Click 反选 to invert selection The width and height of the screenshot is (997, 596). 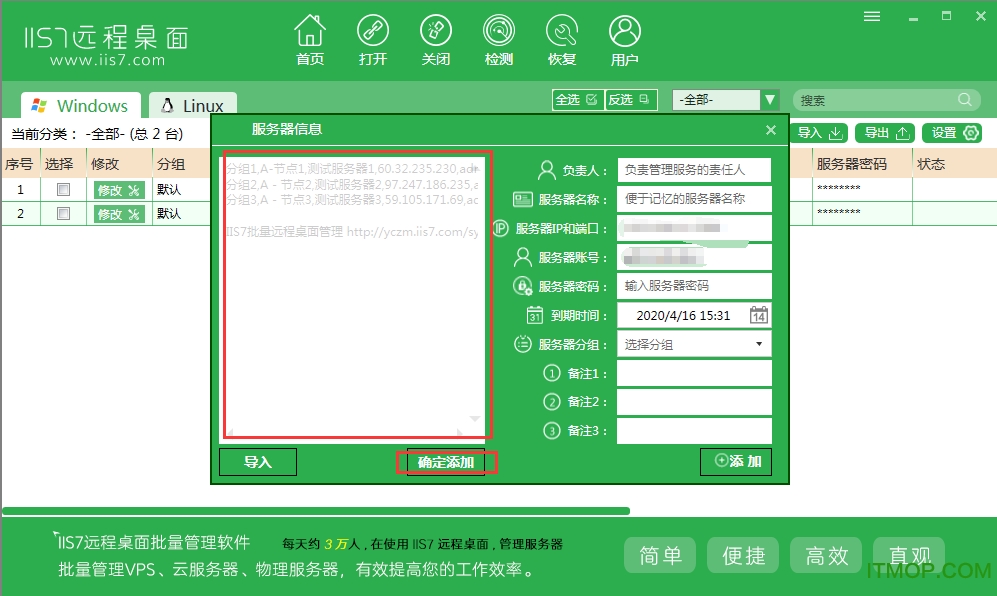pos(631,100)
